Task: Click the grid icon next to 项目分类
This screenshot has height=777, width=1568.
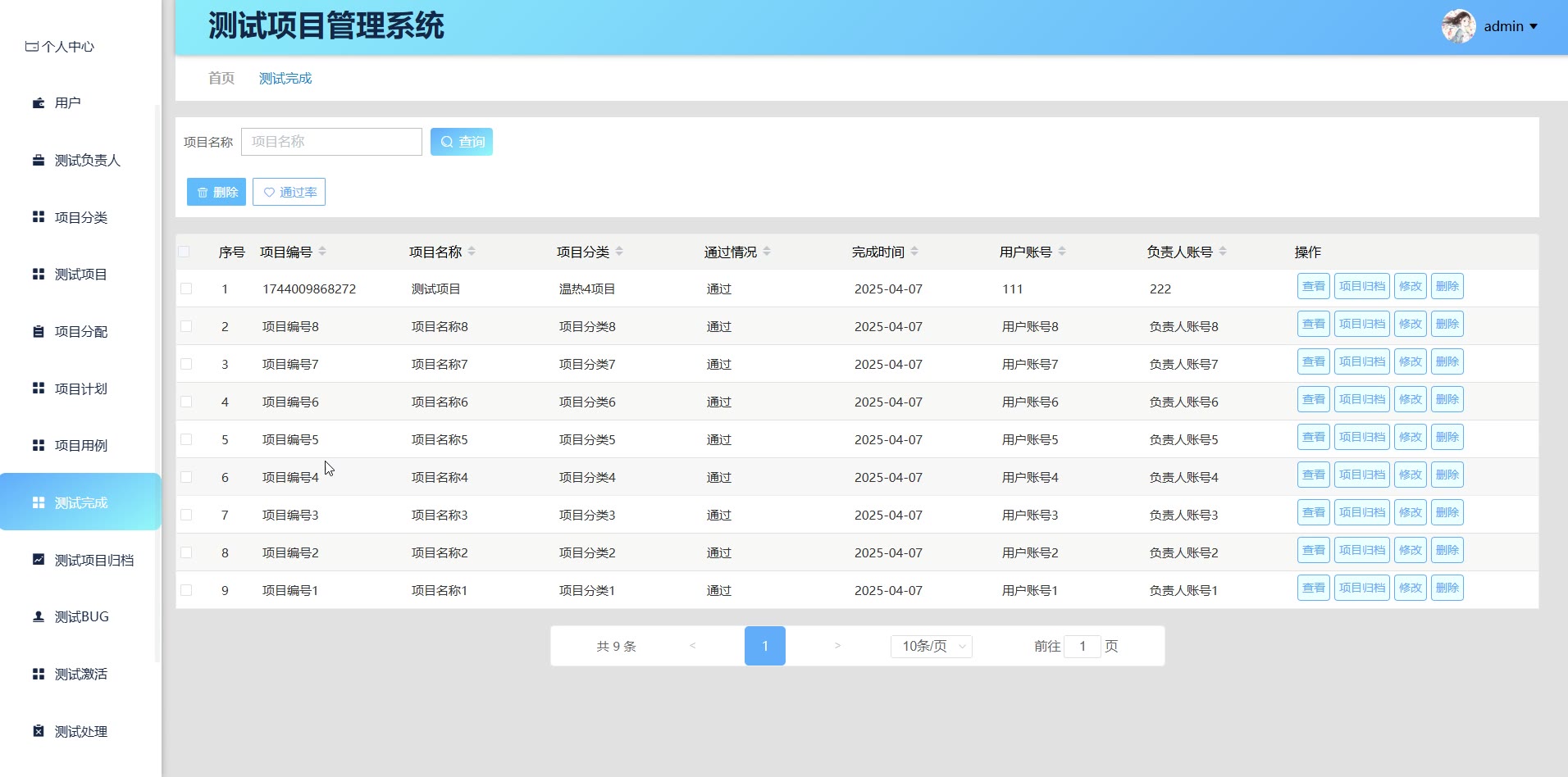Action: click(38, 217)
